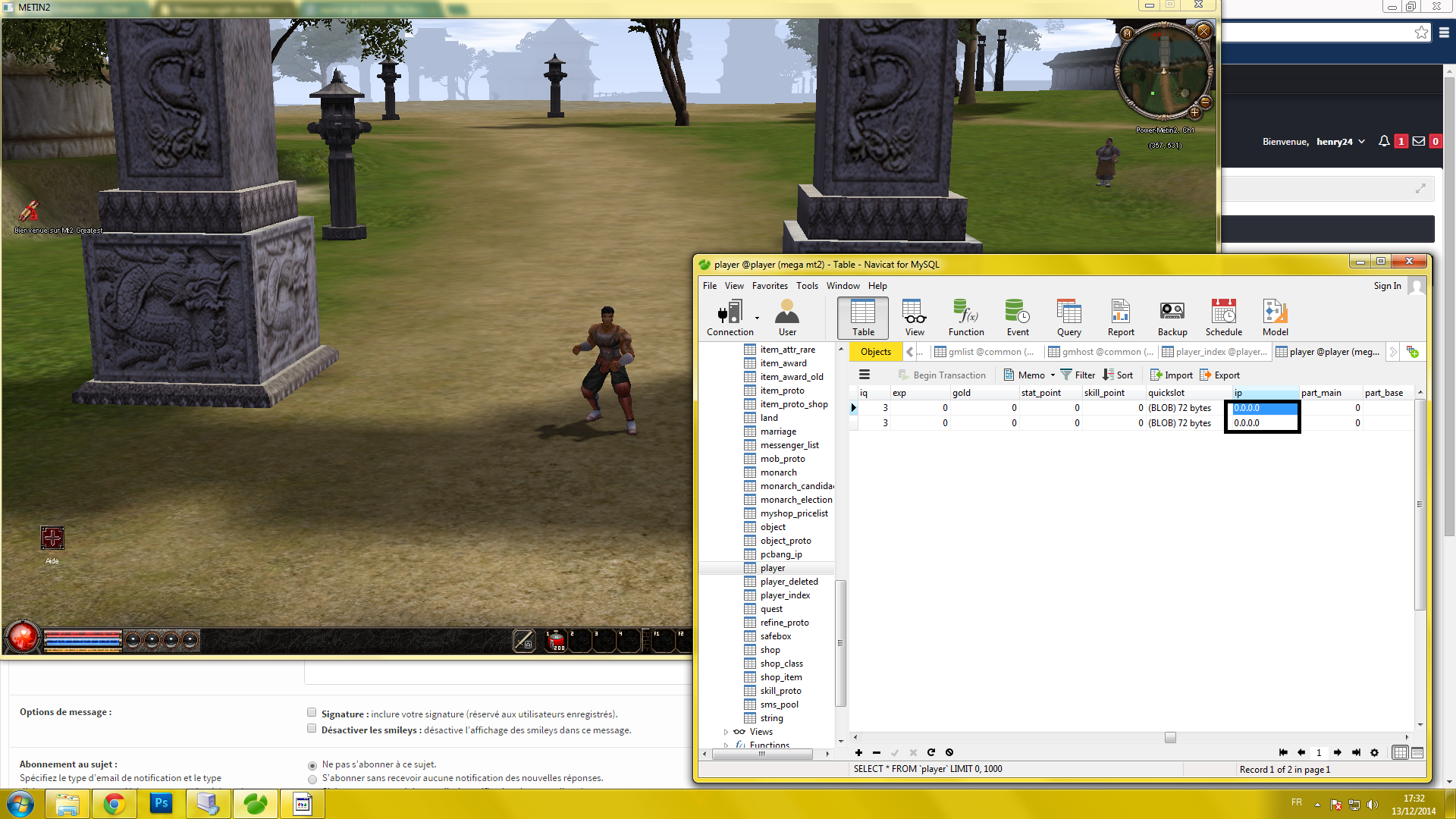
Task: Open the Memo dropdown arrow
Action: (x=1053, y=375)
